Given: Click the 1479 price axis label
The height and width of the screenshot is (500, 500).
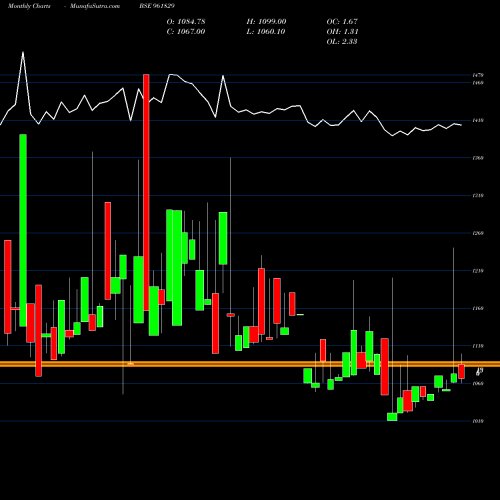Looking at the screenshot, I should pyautogui.click(x=478, y=75).
